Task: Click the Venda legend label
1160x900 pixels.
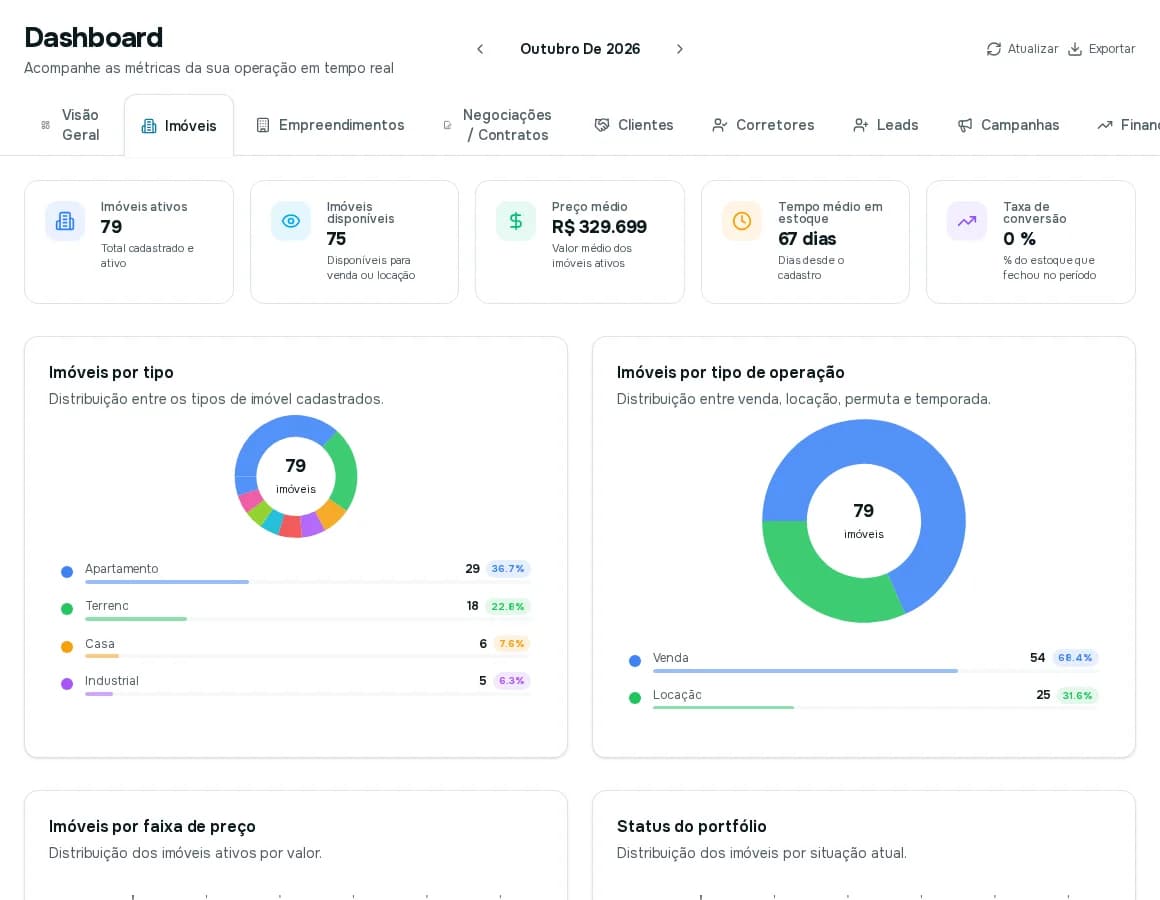Action: tap(670, 657)
